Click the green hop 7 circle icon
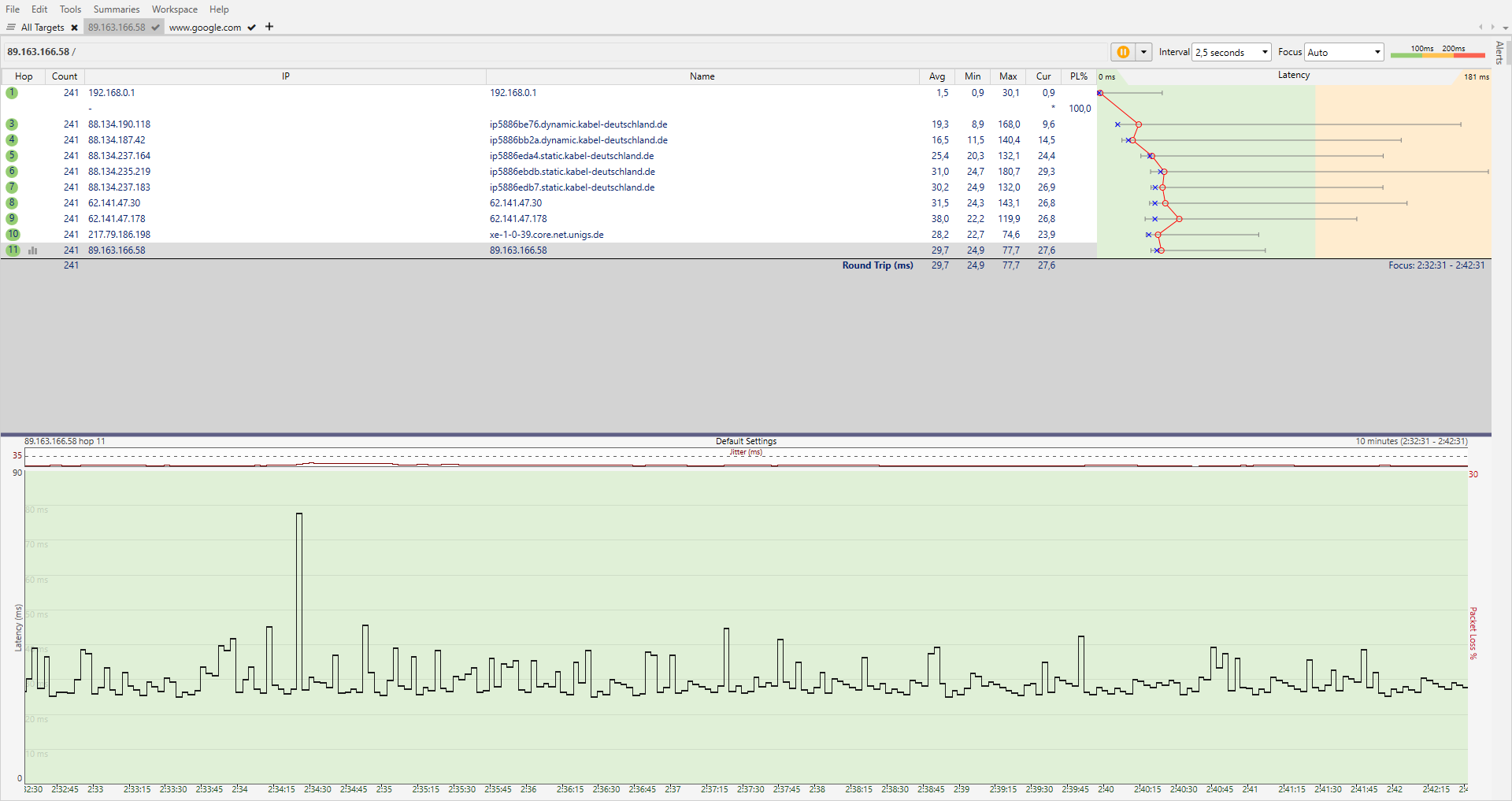The image size is (1512, 801). tap(12, 187)
